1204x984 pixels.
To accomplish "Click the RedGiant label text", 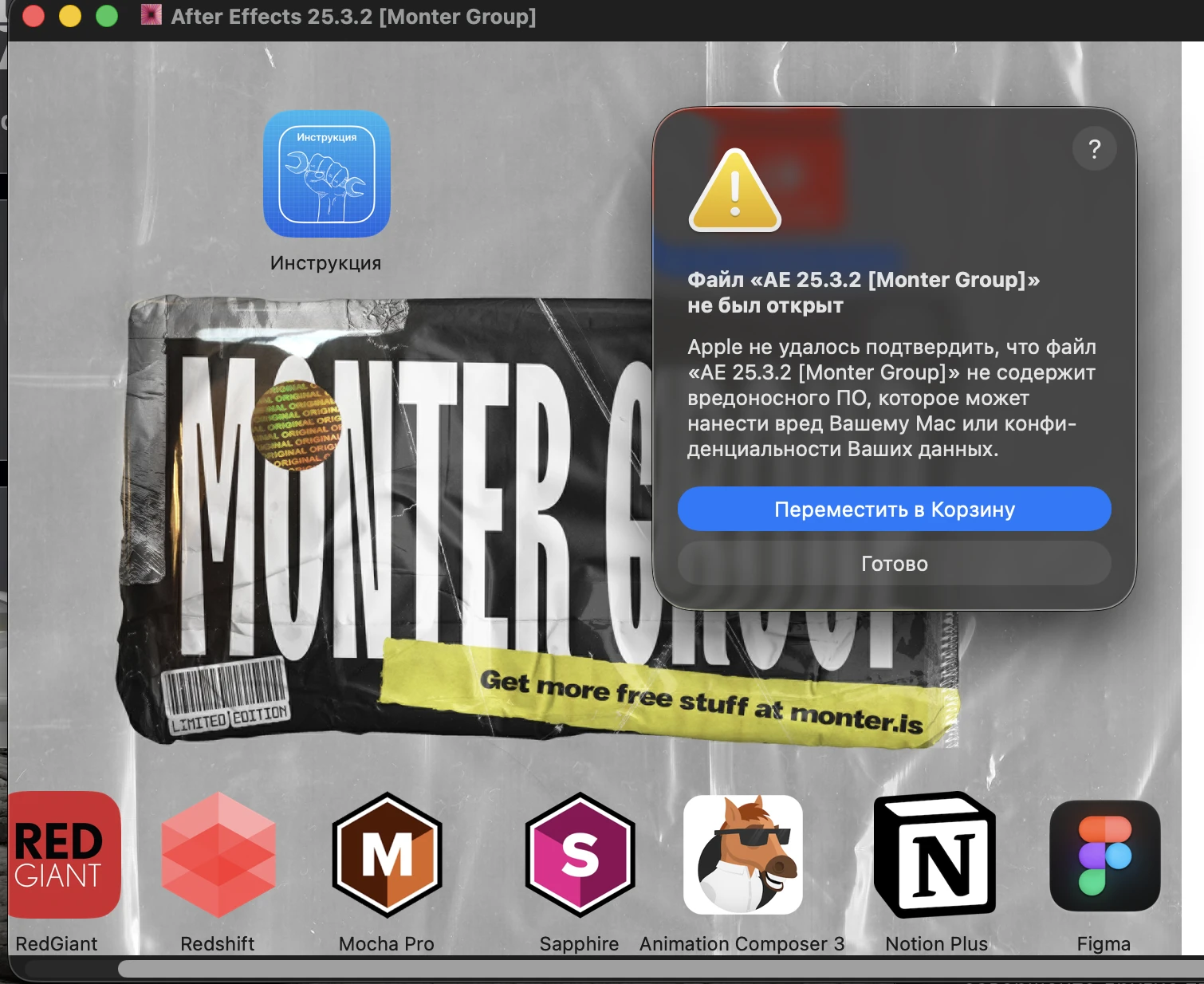I will click(x=57, y=943).
